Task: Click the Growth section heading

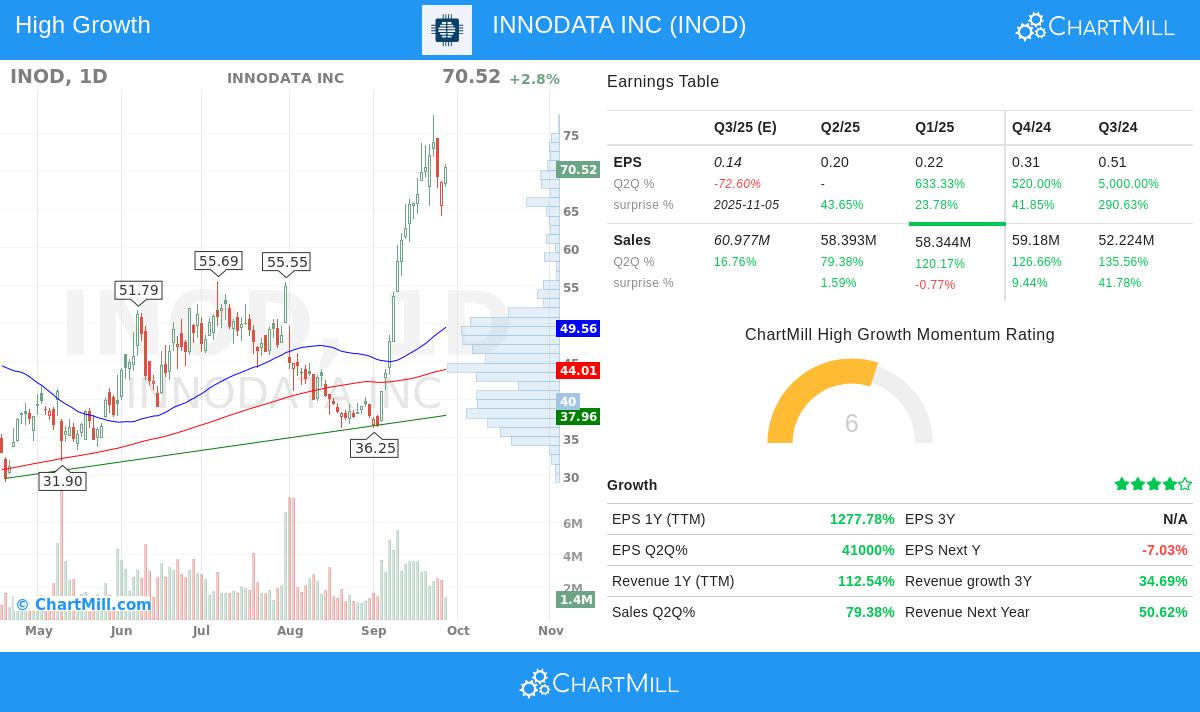Action: pyautogui.click(x=632, y=485)
